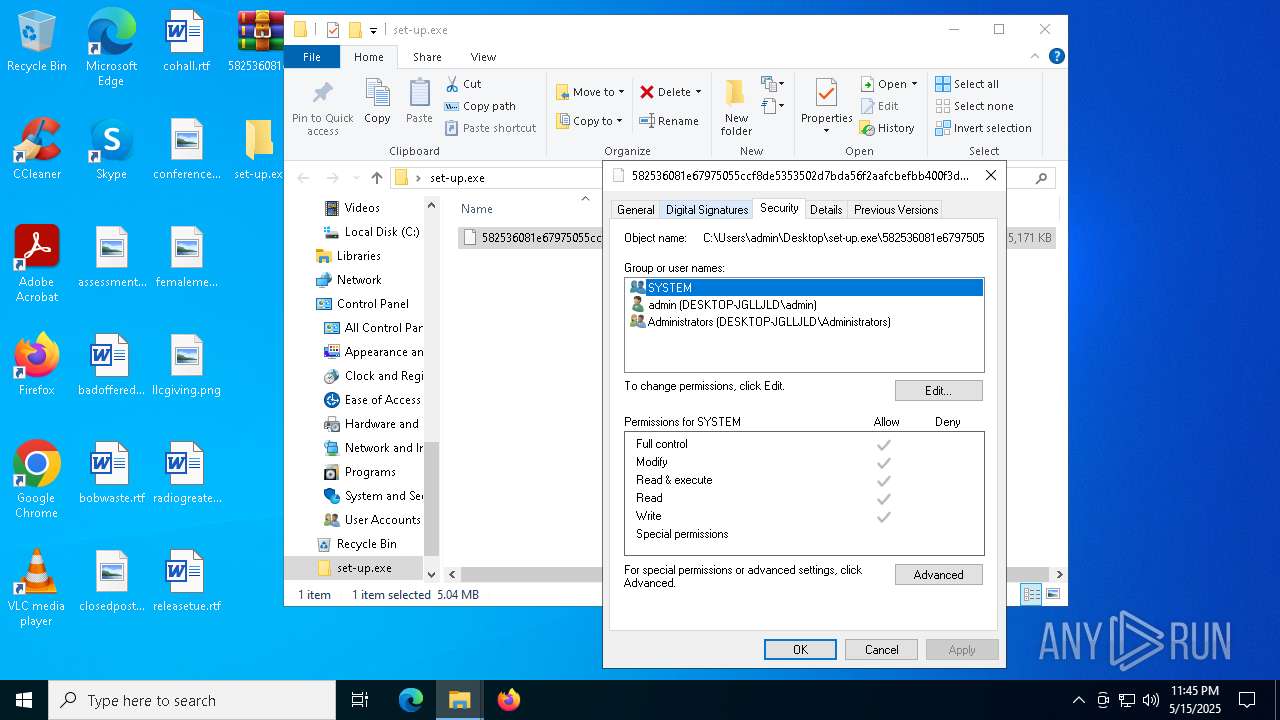Open Firefox desktop shortcut

point(36,365)
